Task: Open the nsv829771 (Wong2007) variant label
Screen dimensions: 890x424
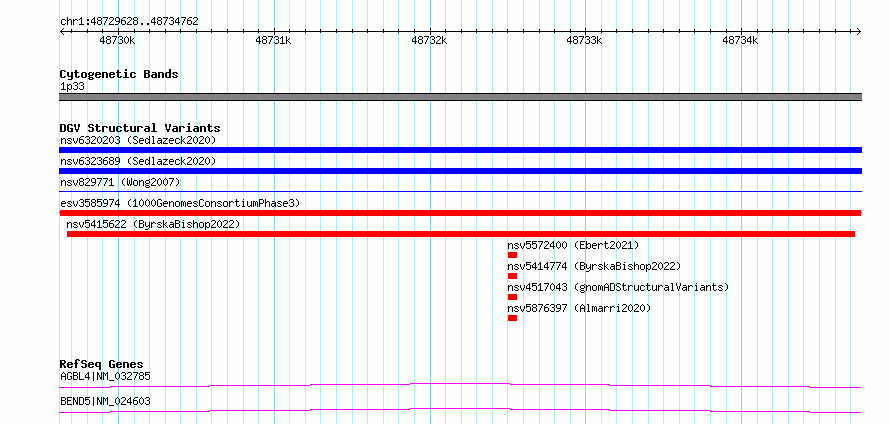Action: (x=120, y=182)
